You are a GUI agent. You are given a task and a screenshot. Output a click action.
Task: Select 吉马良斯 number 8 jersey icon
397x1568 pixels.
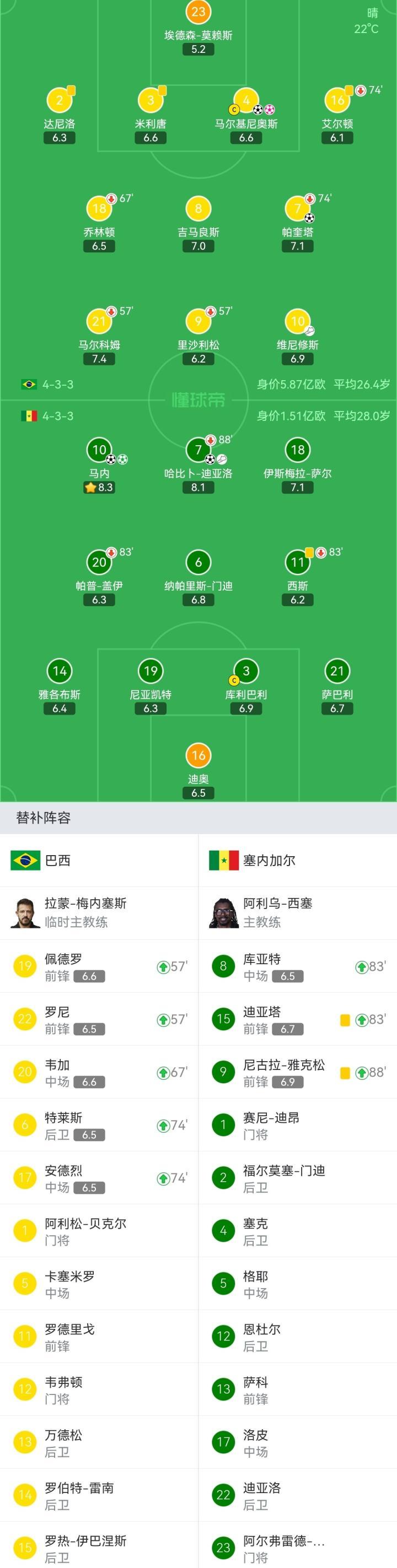[198, 209]
